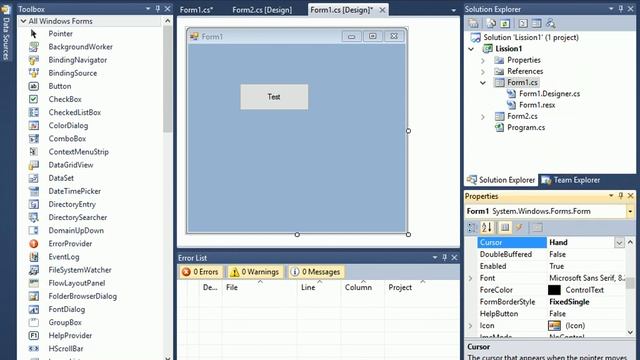This screenshot has width=640, height=360.
Task: Click the Categorized view icon in Properties
Action: 472,227
